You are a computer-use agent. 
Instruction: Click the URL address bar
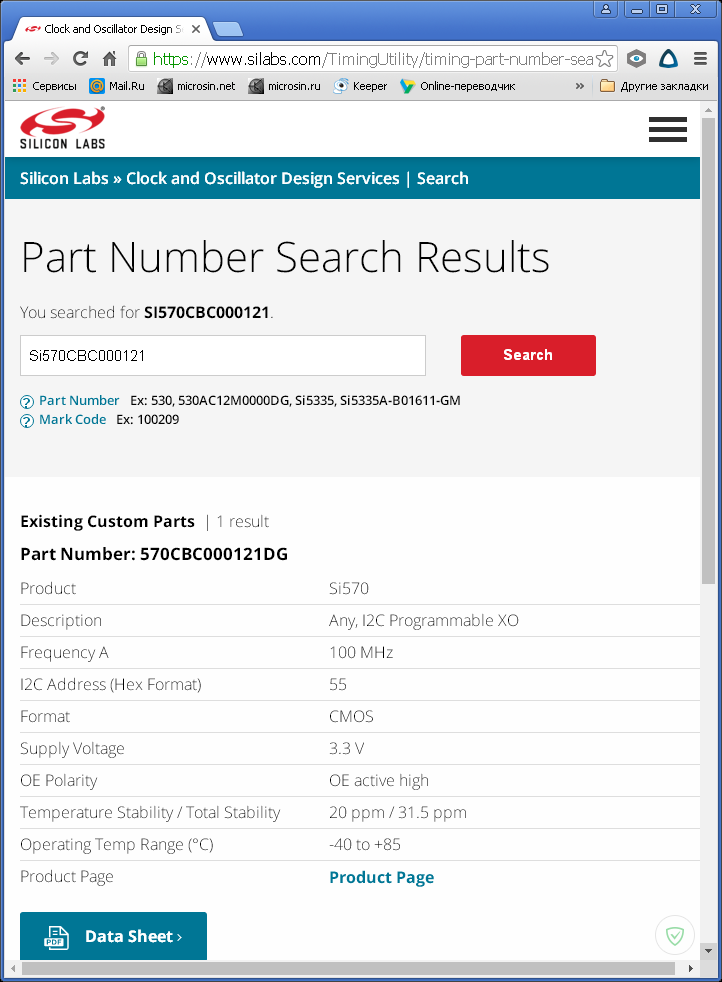pos(373,59)
